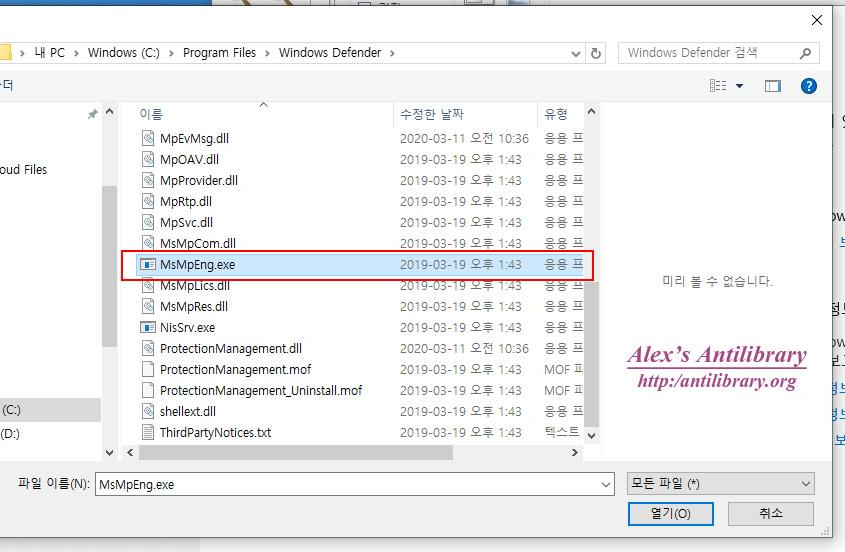
Task: Sort by 수정한 날짜 column header
Action: (x=432, y=114)
